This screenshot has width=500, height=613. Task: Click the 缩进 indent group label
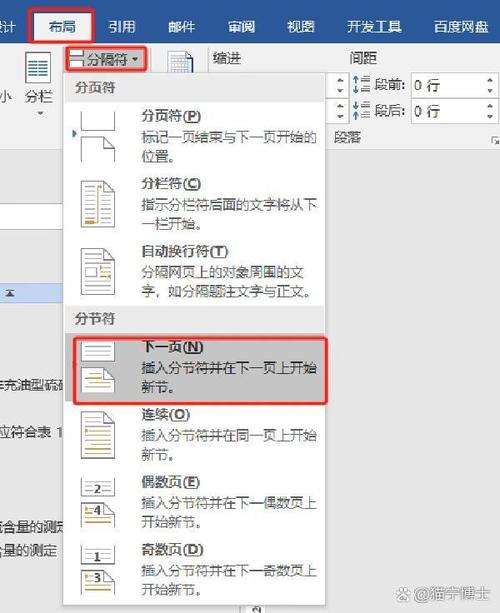(x=227, y=58)
